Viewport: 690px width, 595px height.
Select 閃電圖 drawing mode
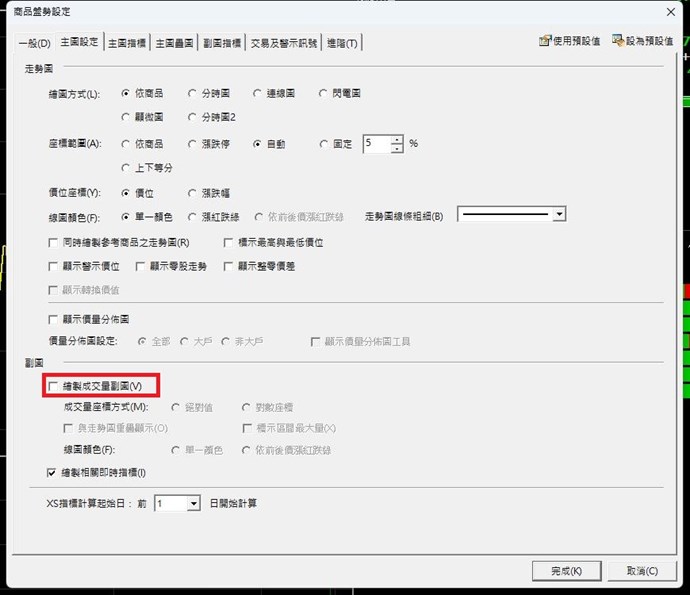pos(323,93)
